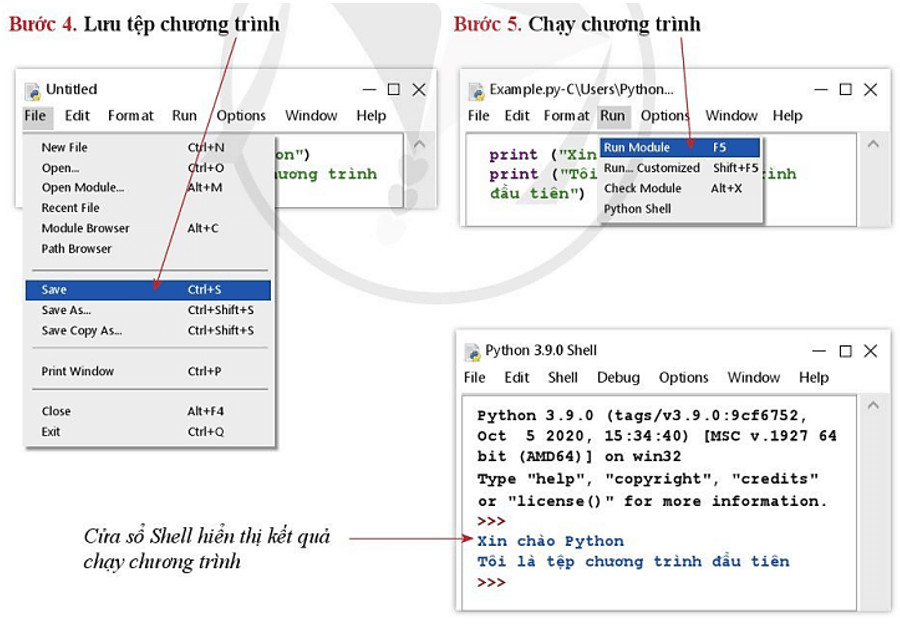Choose Save Copy As... menu entry

click(x=148, y=331)
